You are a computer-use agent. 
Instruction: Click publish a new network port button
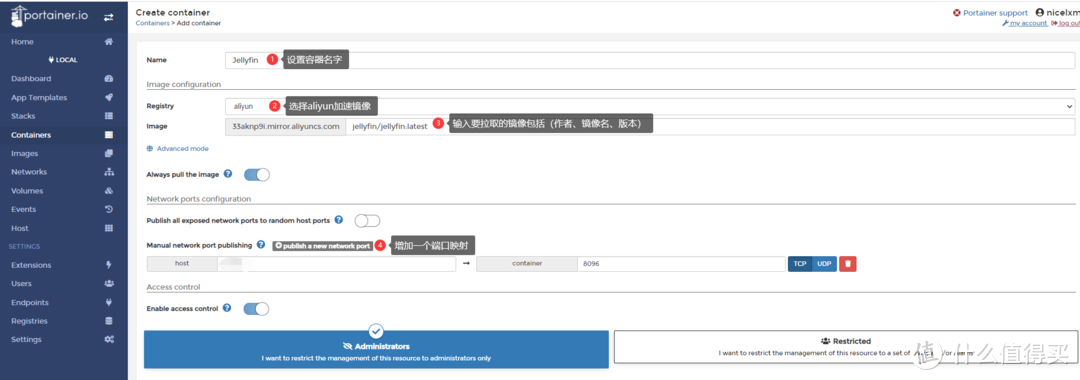tap(322, 245)
